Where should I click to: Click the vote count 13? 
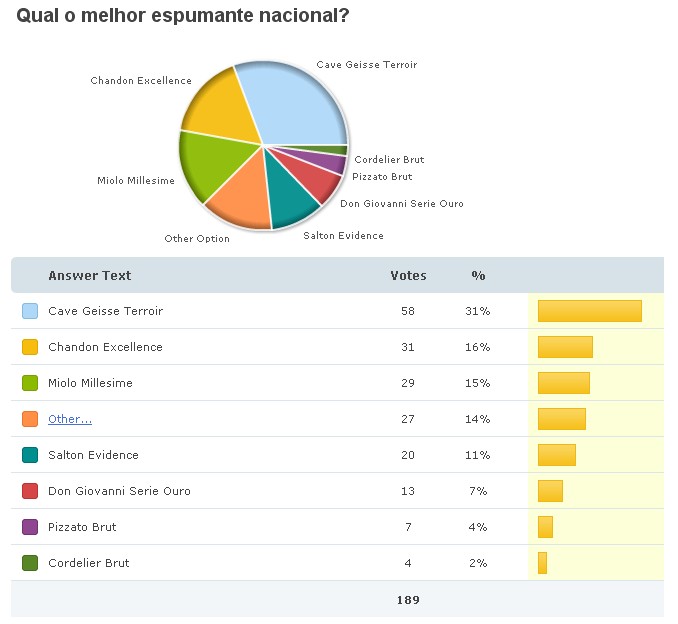[x=408, y=491]
